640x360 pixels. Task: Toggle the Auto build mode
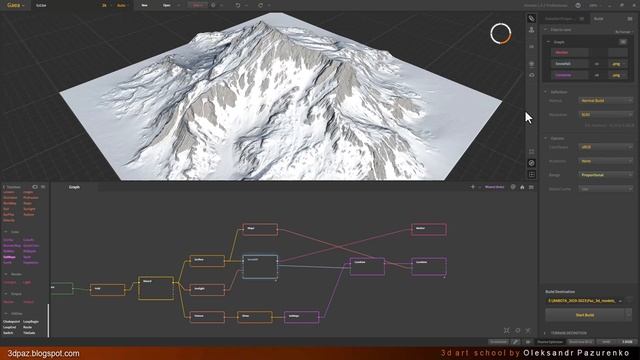tap(121, 5)
